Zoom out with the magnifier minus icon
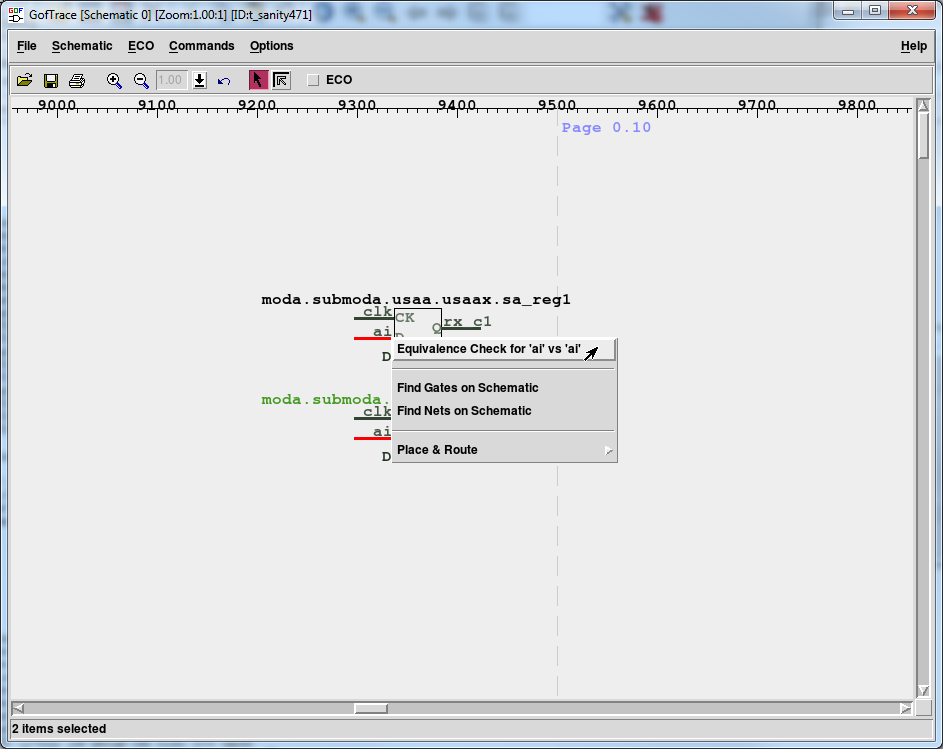943x749 pixels. click(x=141, y=80)
